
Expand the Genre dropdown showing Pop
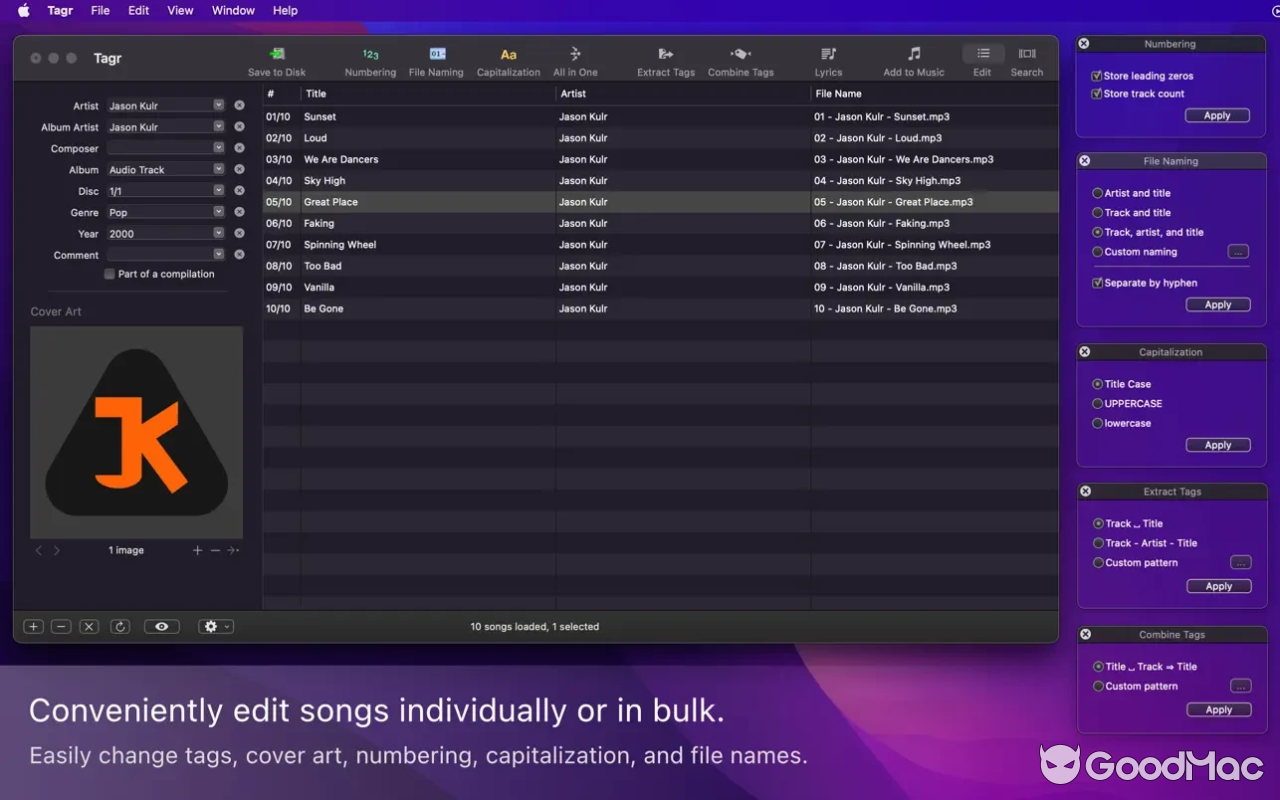click(218, 212)
